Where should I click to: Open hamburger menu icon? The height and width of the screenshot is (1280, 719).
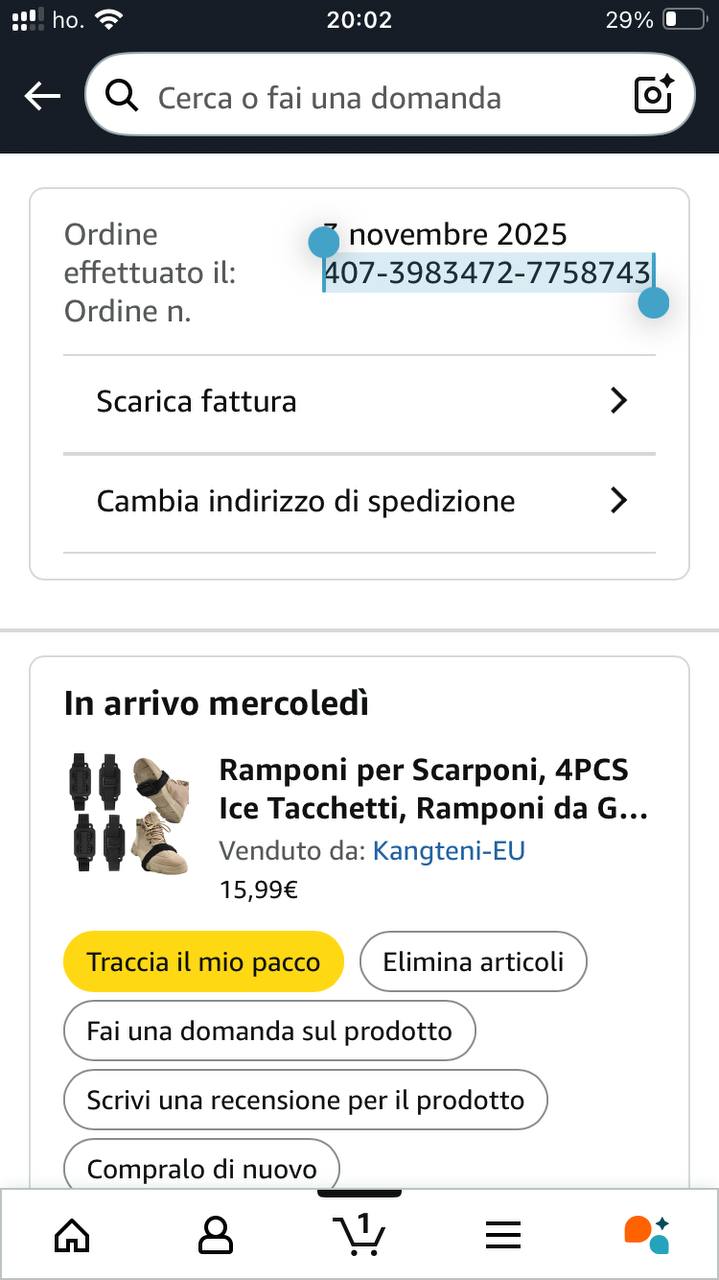coord(503,1235)
